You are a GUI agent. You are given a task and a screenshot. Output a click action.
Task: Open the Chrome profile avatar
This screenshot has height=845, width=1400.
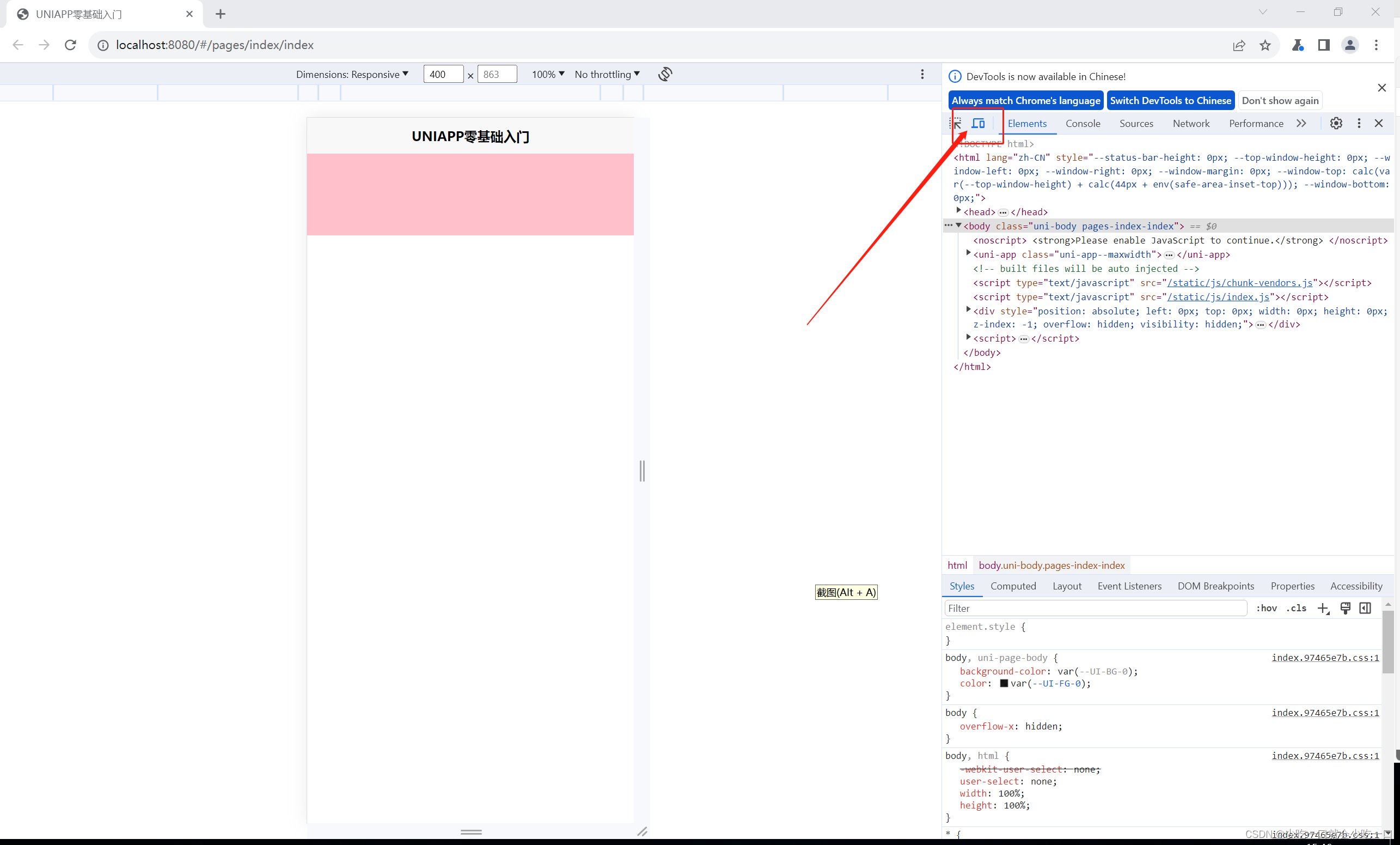coord(1350,45)
